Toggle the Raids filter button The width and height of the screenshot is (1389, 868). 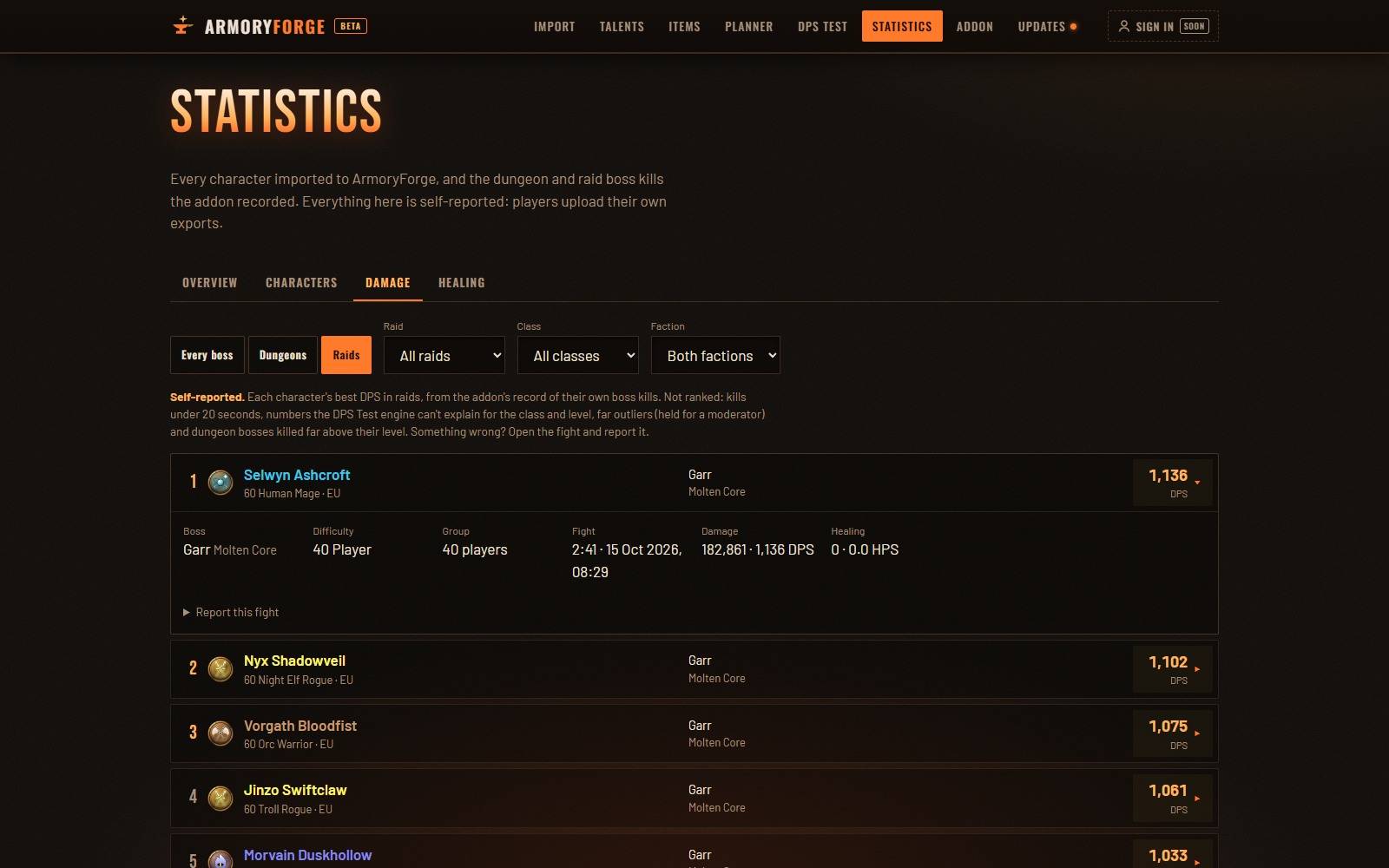(346, 355)
